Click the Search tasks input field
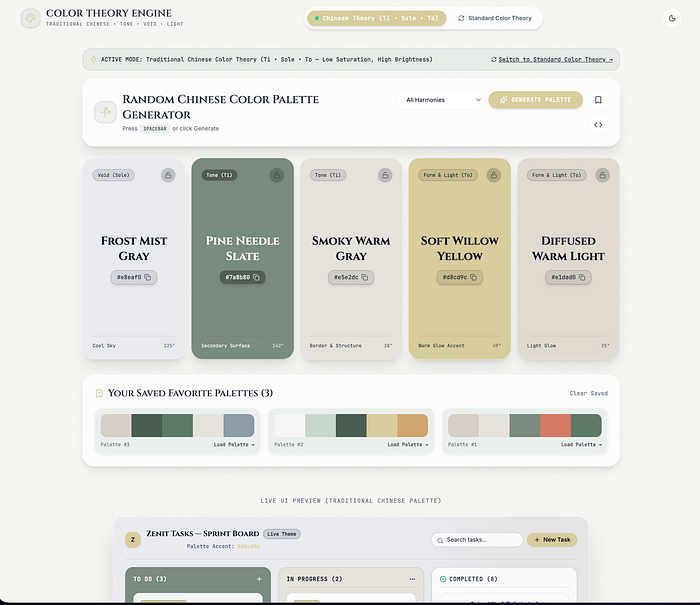The image size is (700, 605). point(477,540)
